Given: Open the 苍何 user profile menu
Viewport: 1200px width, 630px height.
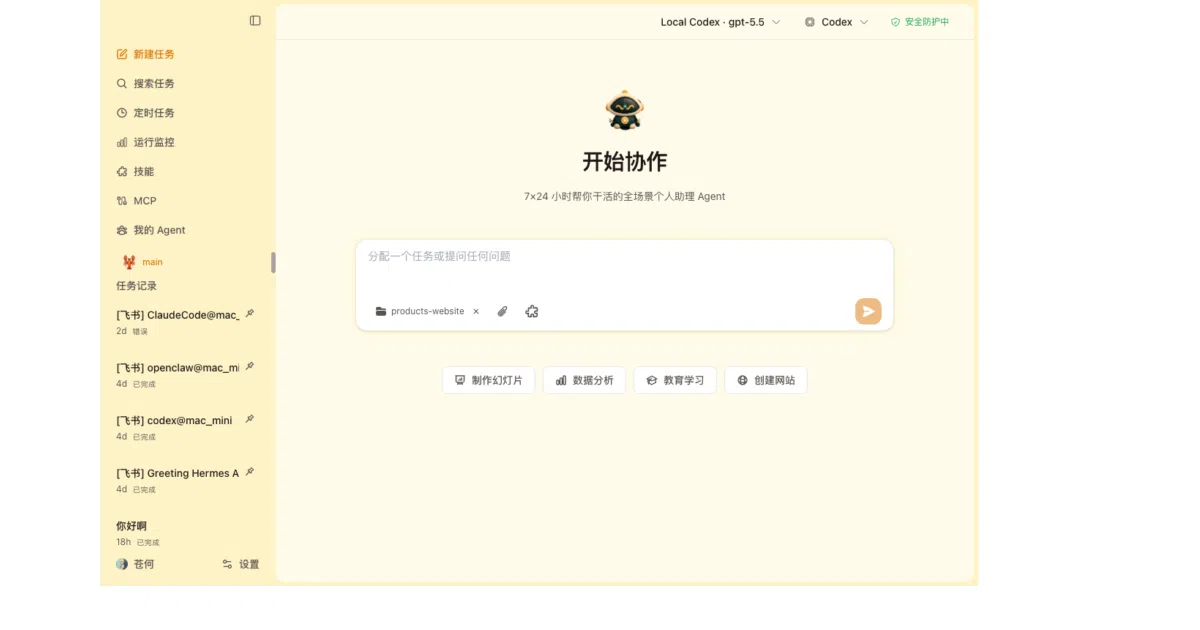Looking at the screenshot, I should [x=135, y=564].
